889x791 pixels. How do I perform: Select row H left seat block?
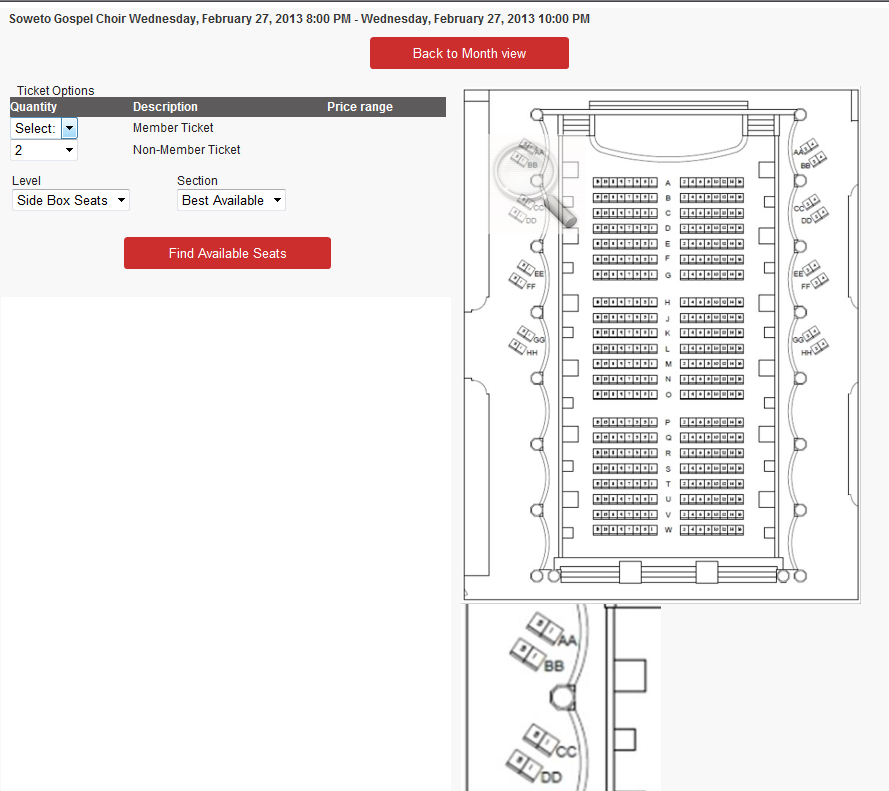tap(624, 302)
